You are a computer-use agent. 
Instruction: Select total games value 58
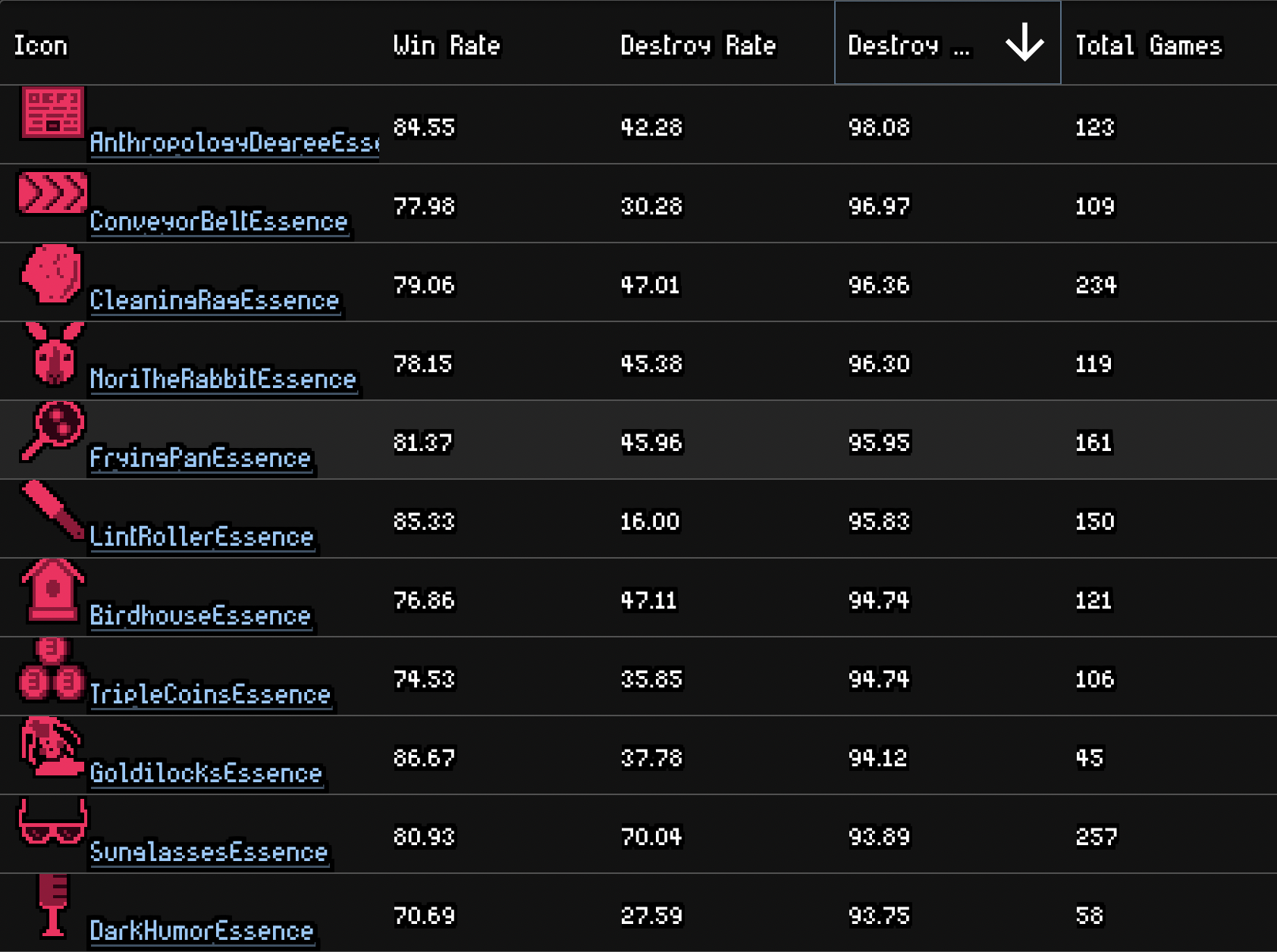[1089, 915]
